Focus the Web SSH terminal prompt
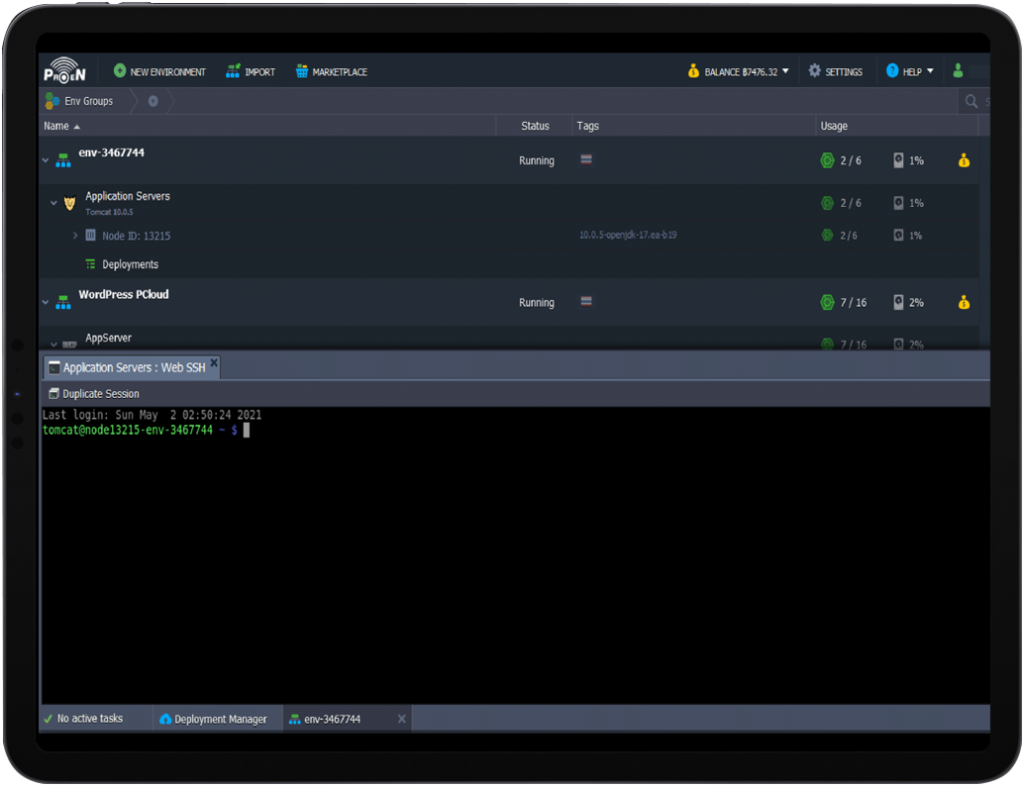 (x=246, y=430)
